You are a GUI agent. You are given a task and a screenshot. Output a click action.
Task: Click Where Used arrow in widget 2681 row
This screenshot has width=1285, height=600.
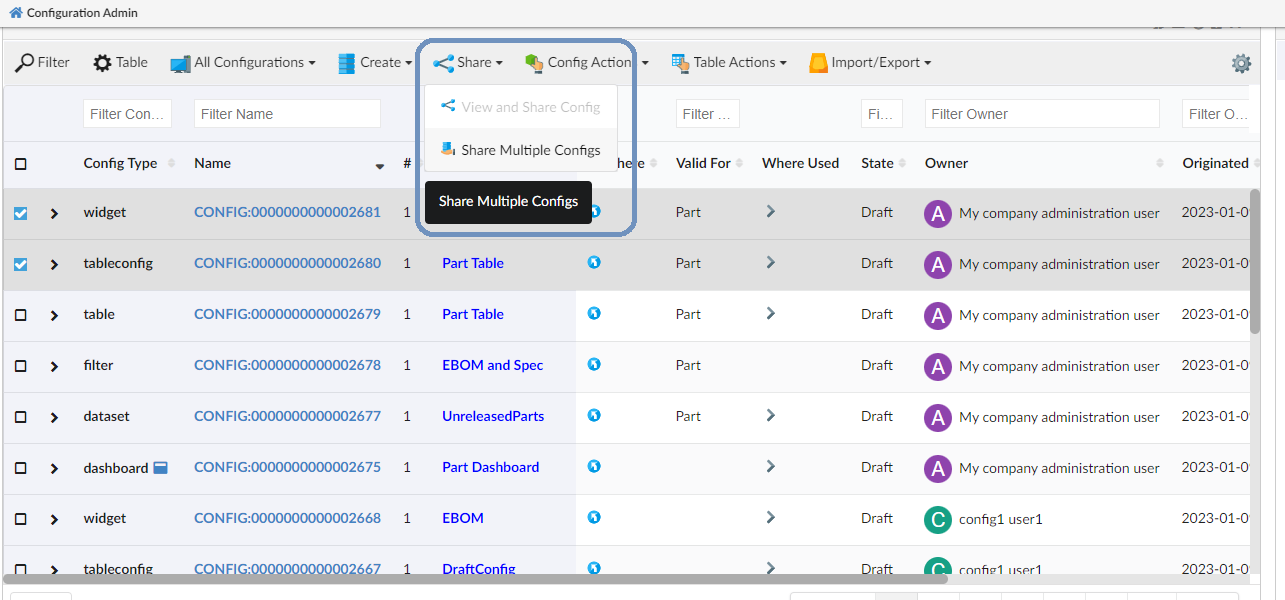pos(770,212)
